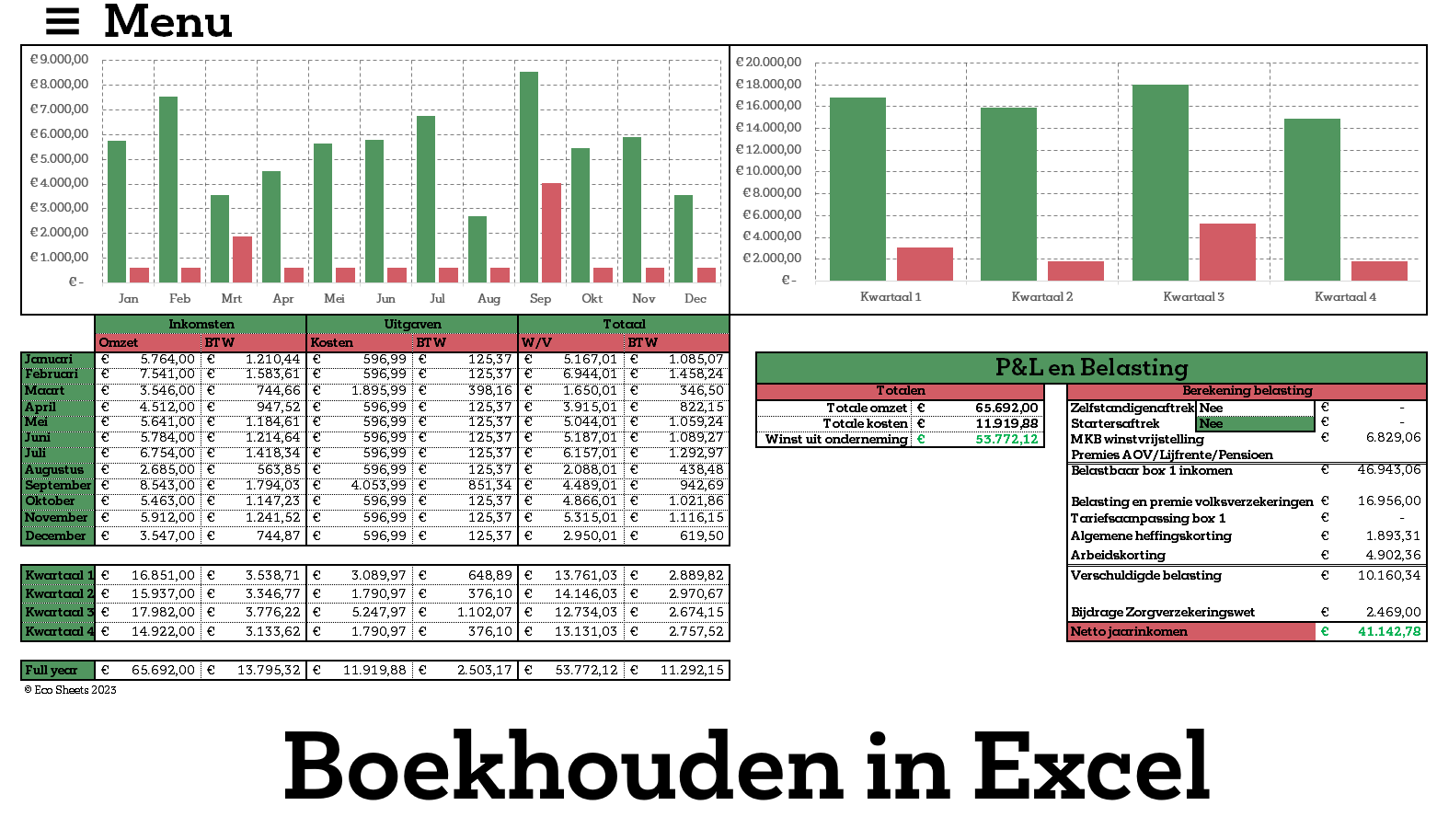Screen dimensions: 1437x840
Task: Click the Uitgaven header cell
Action: pos(412,325)
